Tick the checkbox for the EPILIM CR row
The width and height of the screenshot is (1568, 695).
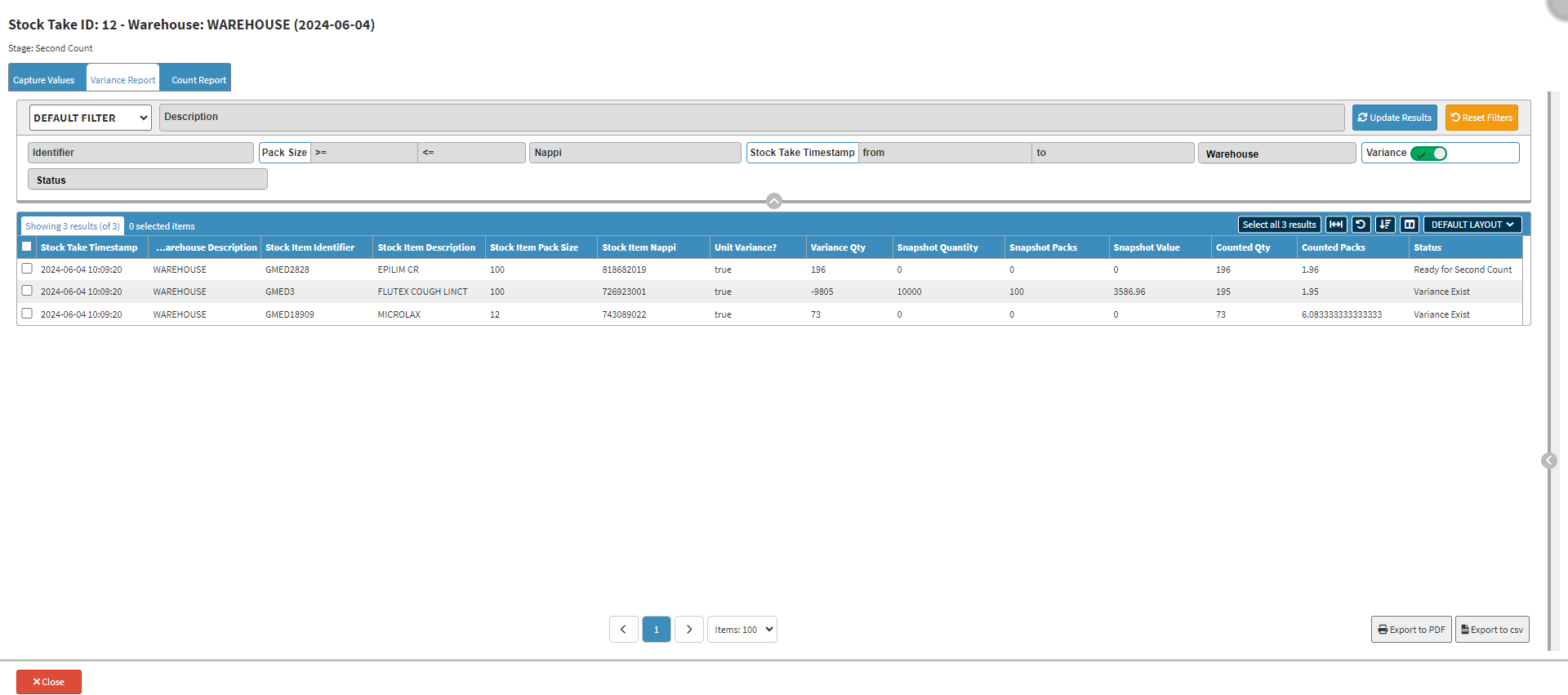point(27,269)
